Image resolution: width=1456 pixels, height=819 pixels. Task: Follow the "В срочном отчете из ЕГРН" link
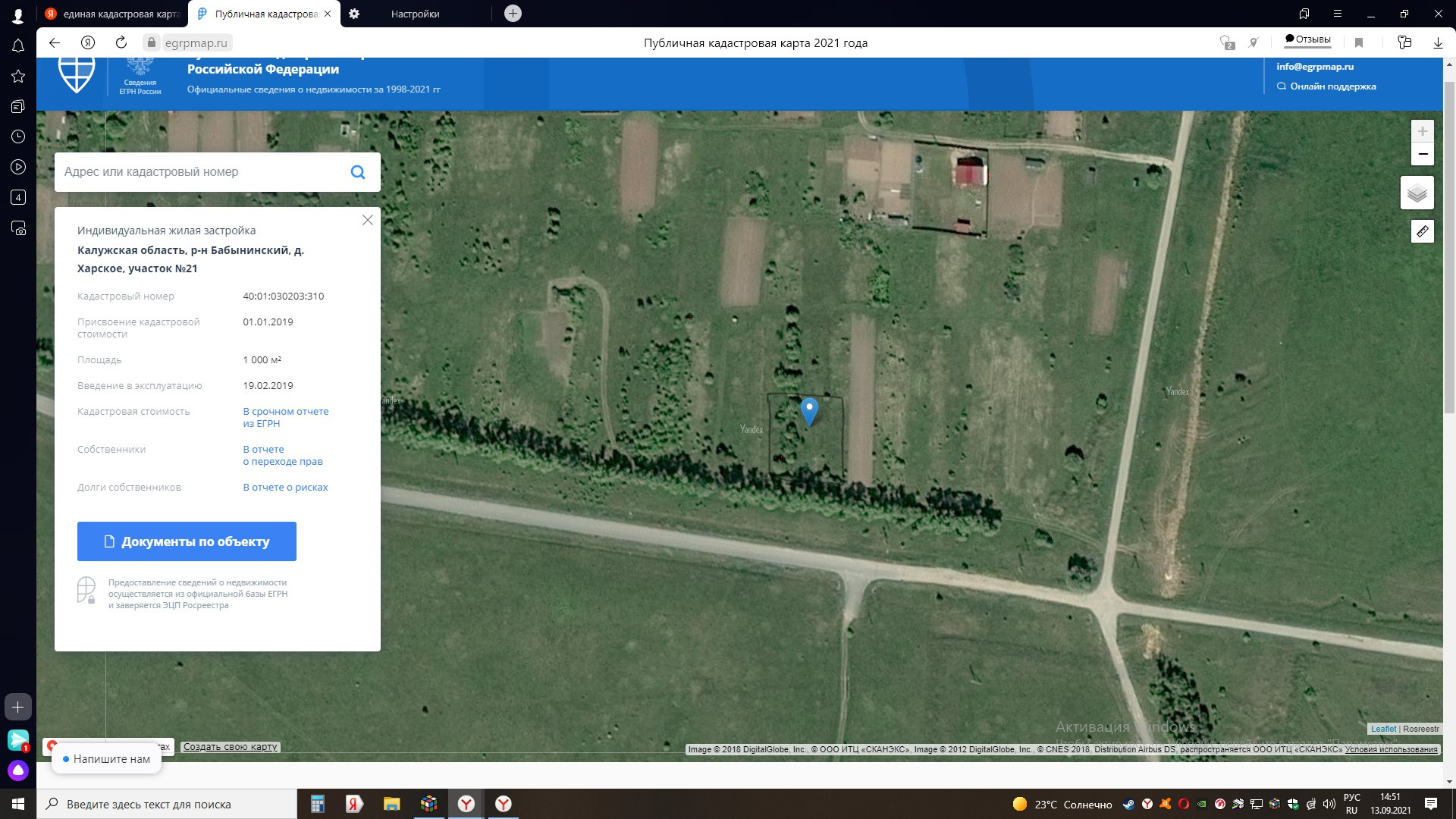[286, 418]
